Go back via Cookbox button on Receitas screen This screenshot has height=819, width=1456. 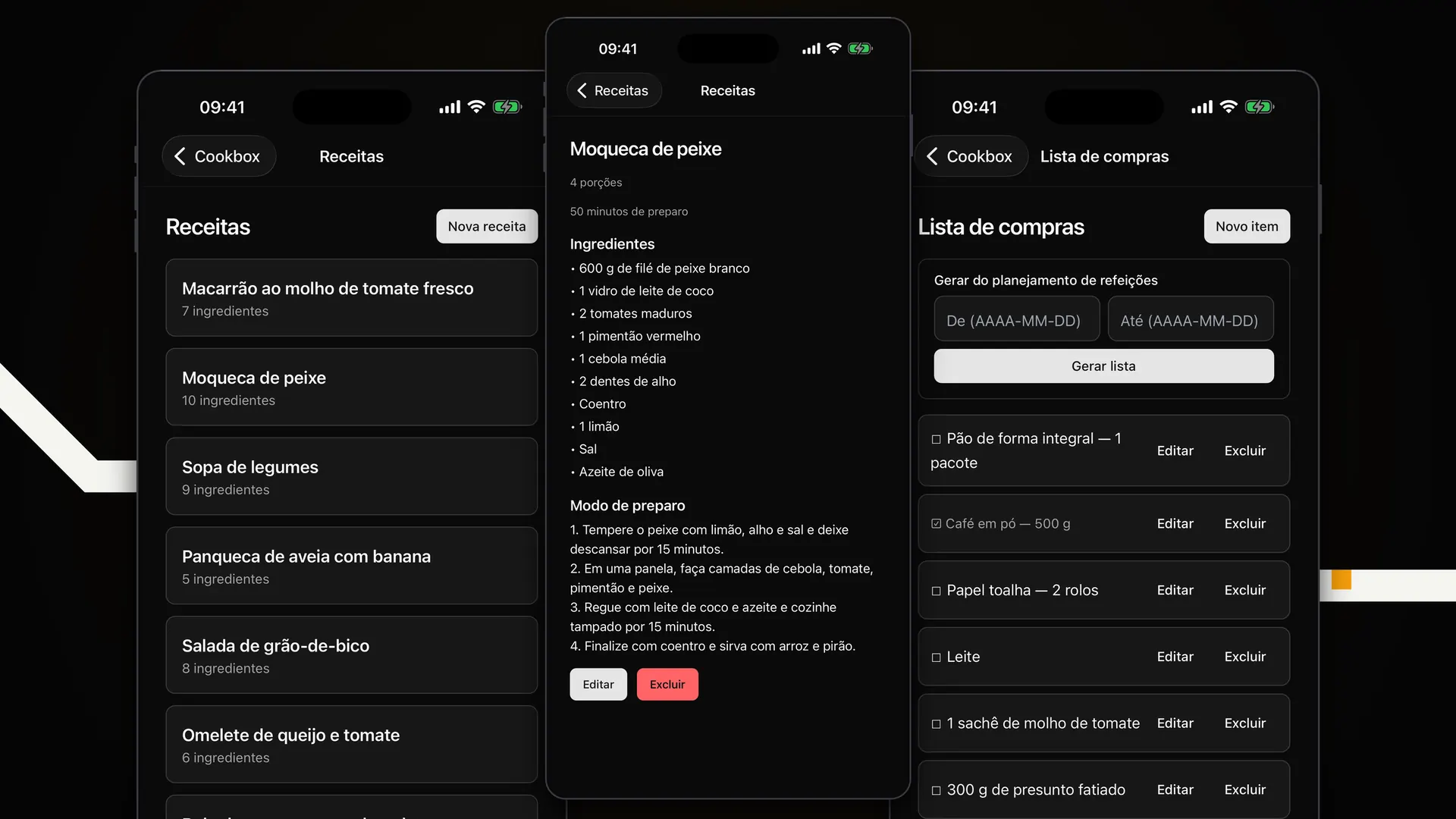(218, 156)
